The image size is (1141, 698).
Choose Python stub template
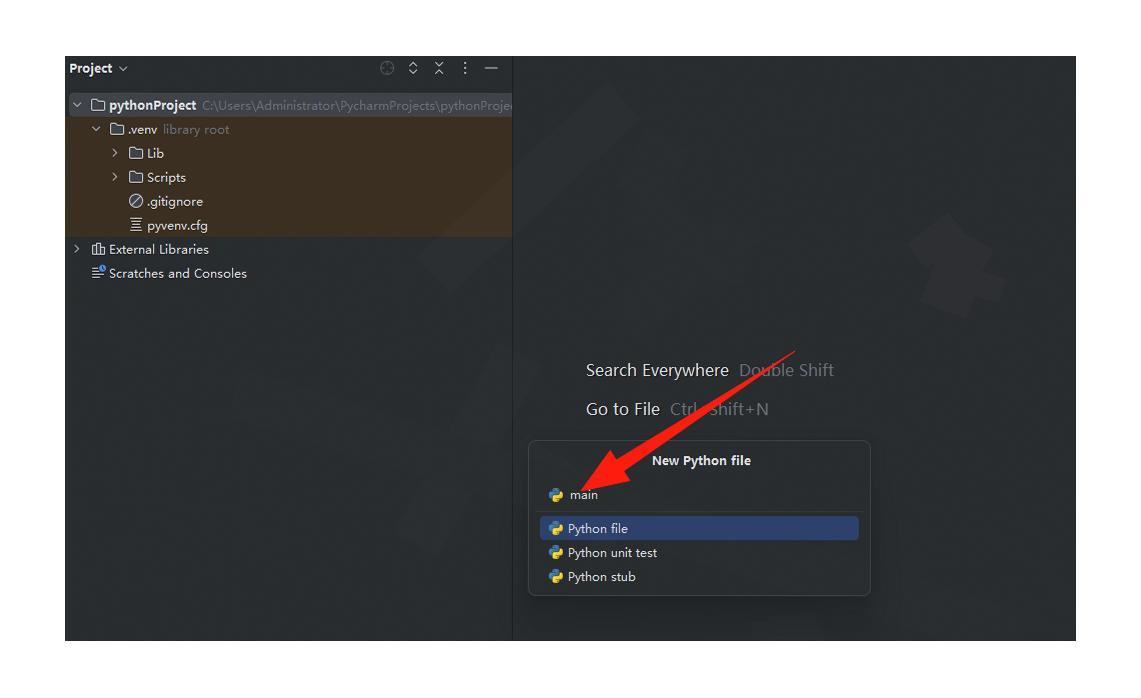(x=601, y=576)
